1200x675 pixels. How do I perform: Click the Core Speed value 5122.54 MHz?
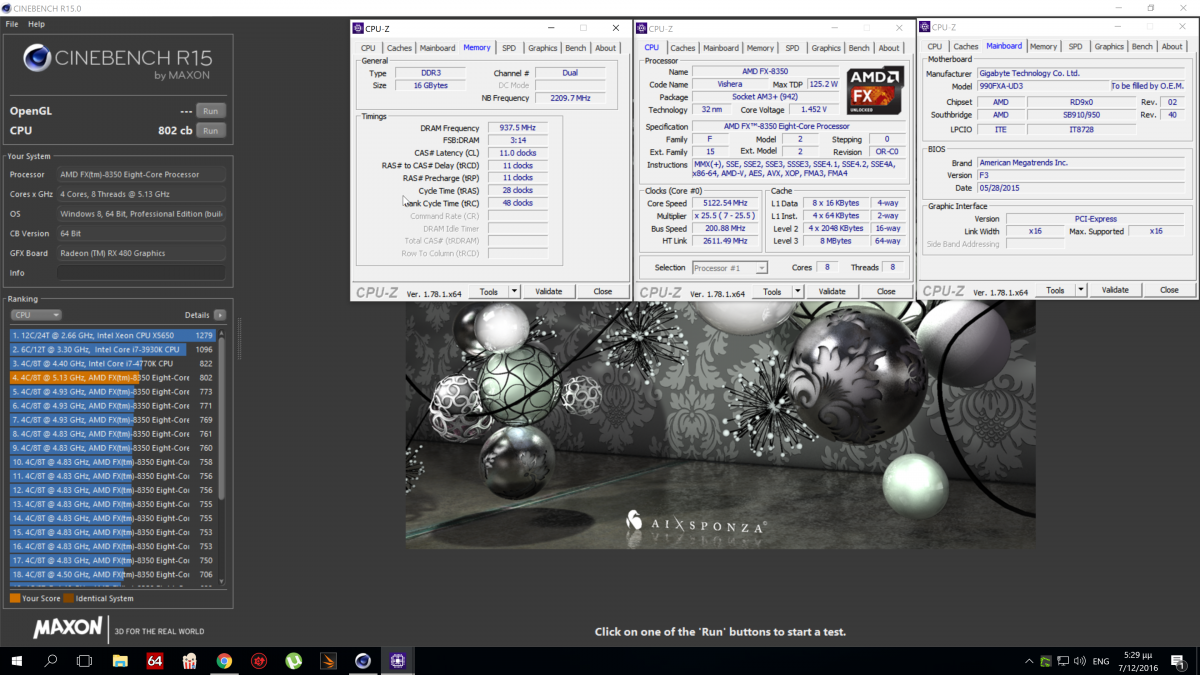click(x=726, y=203)
